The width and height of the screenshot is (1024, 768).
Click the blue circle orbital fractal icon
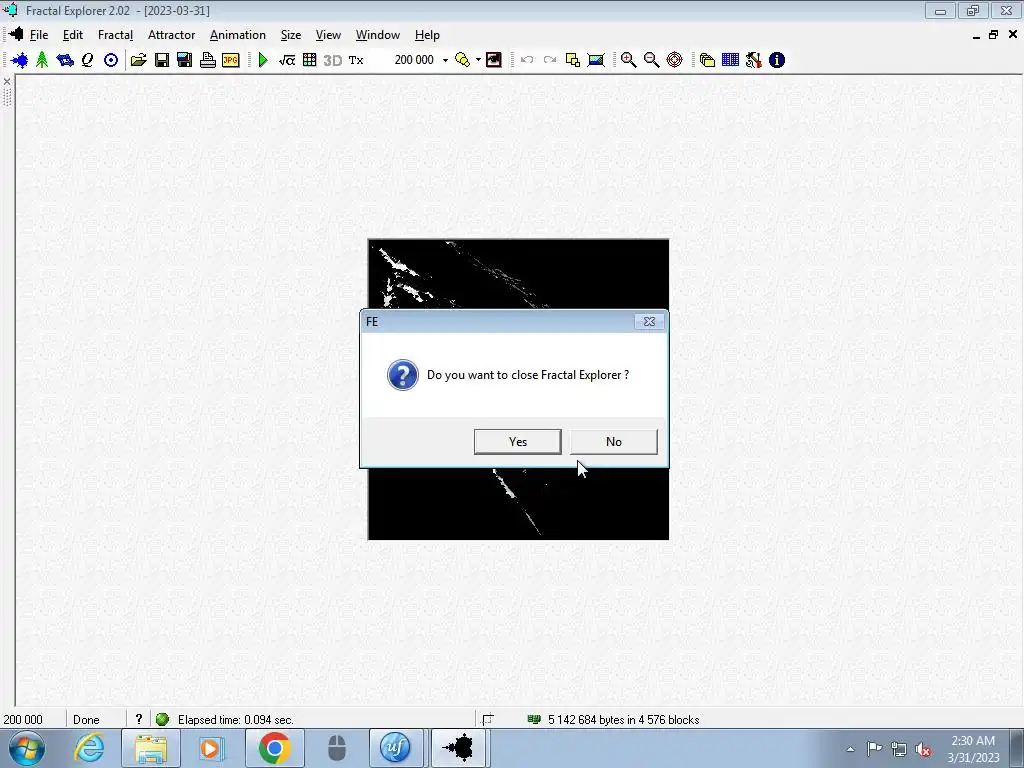coord(111,60)
